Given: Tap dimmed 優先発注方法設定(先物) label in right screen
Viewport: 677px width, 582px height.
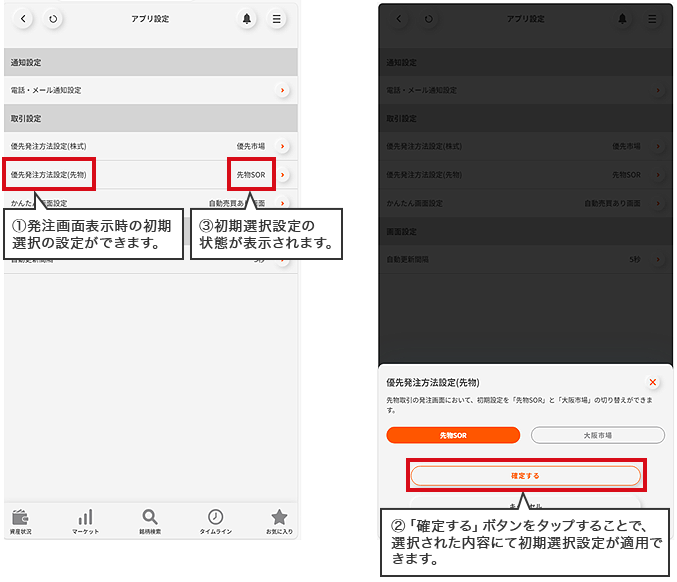Looking at the screenshot, I should [424, 175].
